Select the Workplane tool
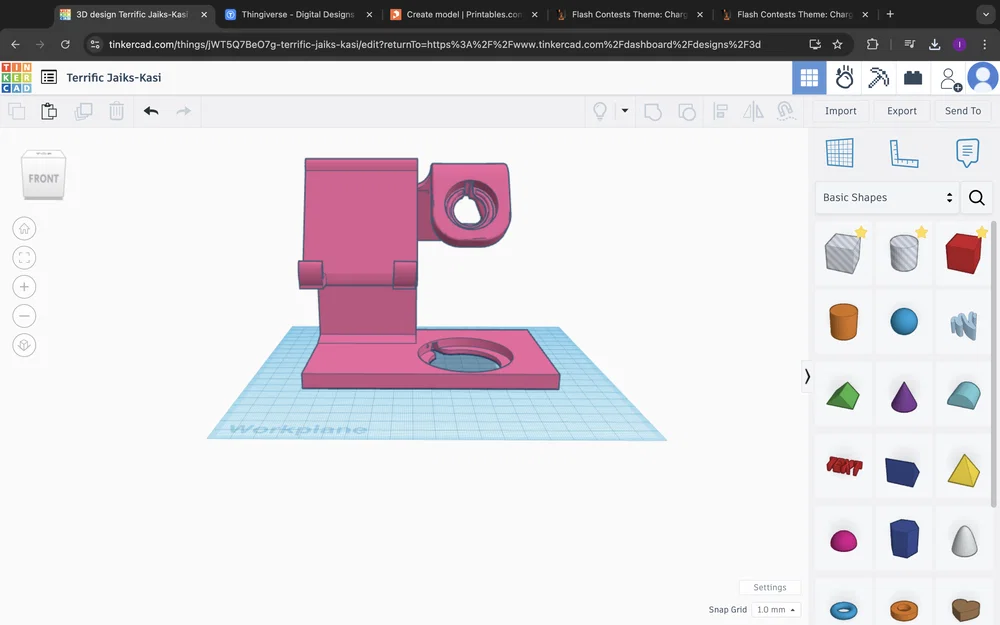1000x625 pixels. coord(839,153)
